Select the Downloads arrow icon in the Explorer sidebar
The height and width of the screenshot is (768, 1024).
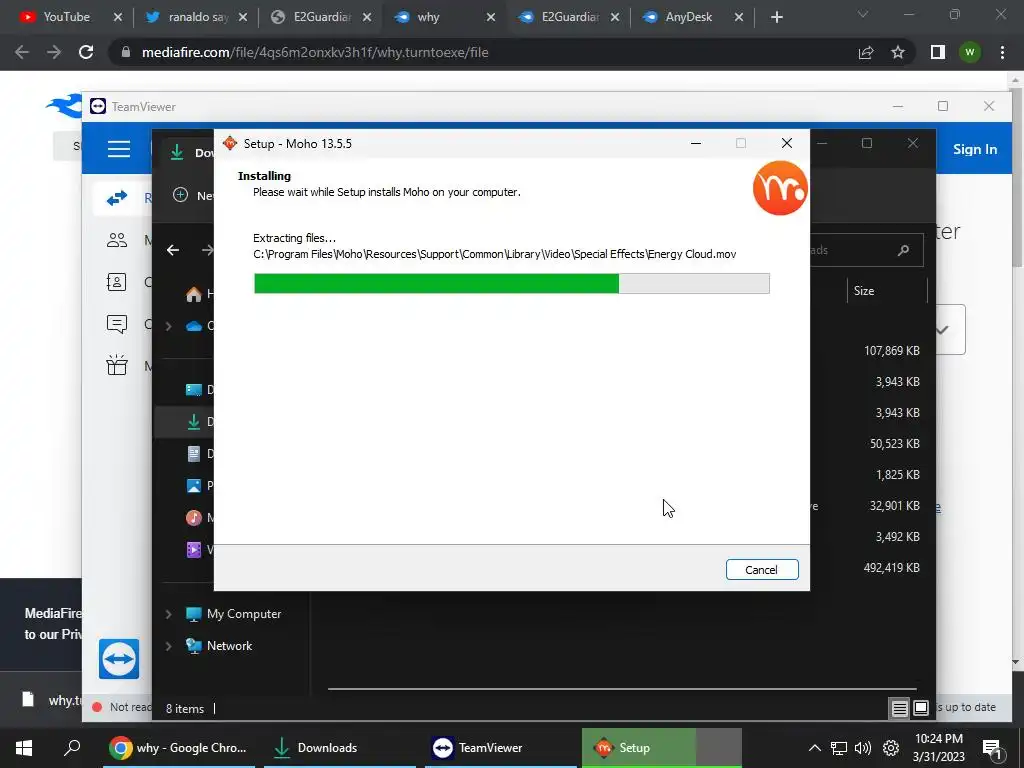[x=194, y=422]
